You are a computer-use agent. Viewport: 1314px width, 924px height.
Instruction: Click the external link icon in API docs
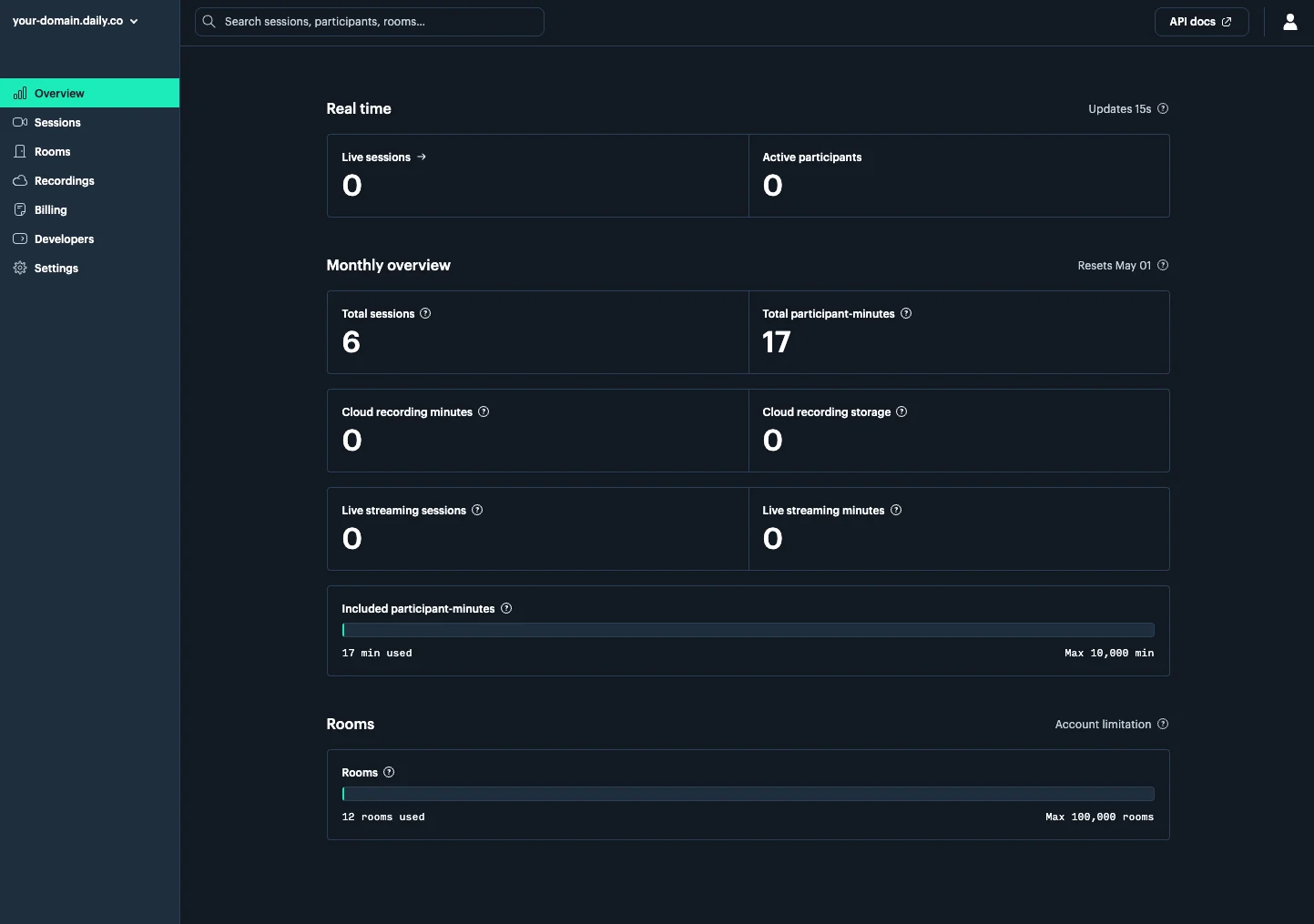[1227, 22]
